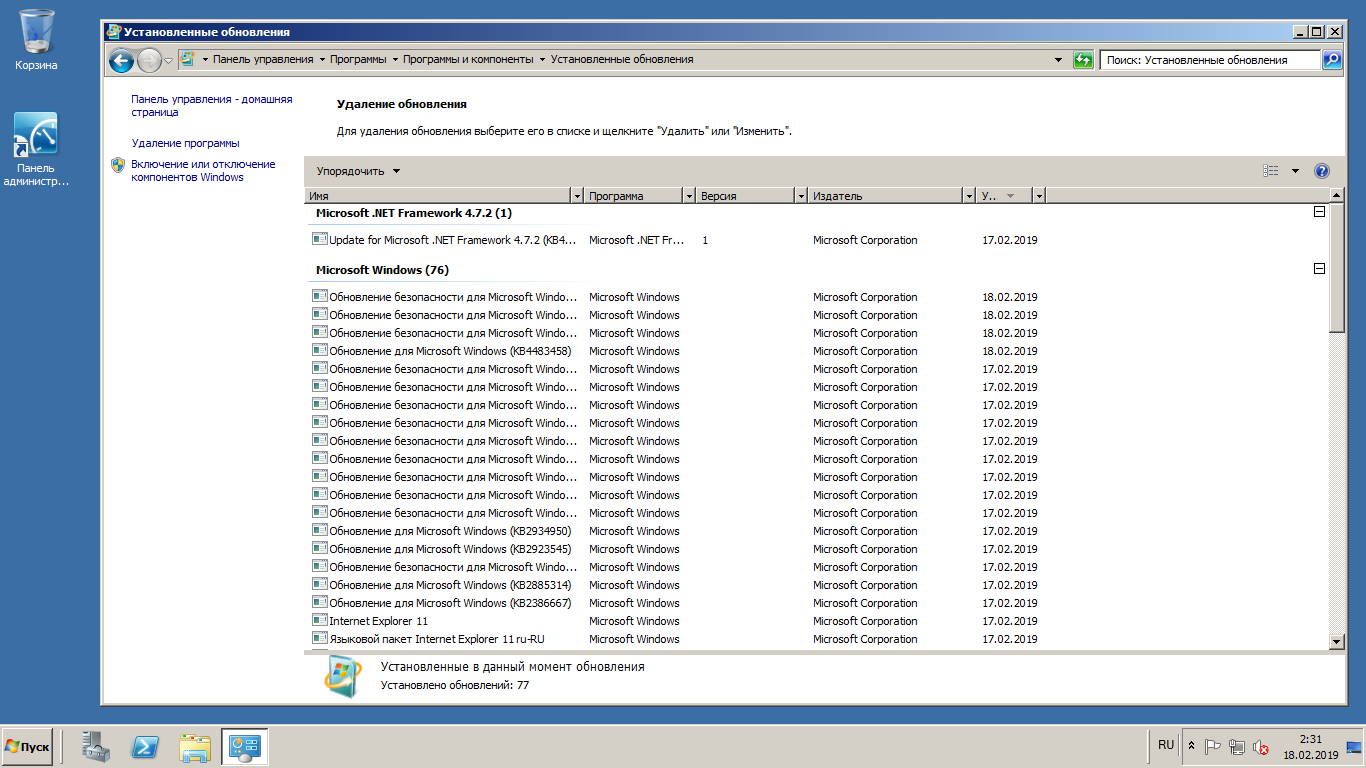Click the Action Center flag tray icon
This screenshot has width=1366, height=768.
pos(1213,746)
